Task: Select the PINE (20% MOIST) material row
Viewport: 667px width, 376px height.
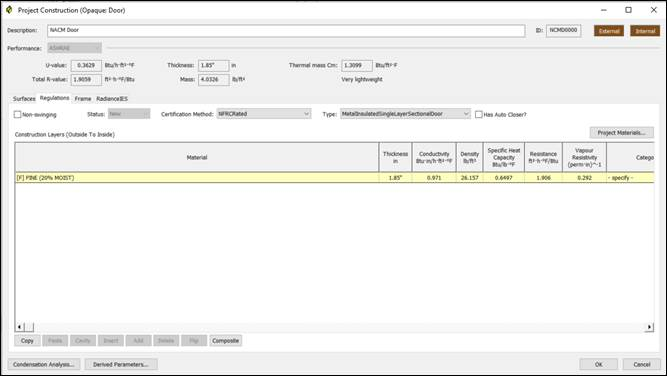Action: coord(334,178)
